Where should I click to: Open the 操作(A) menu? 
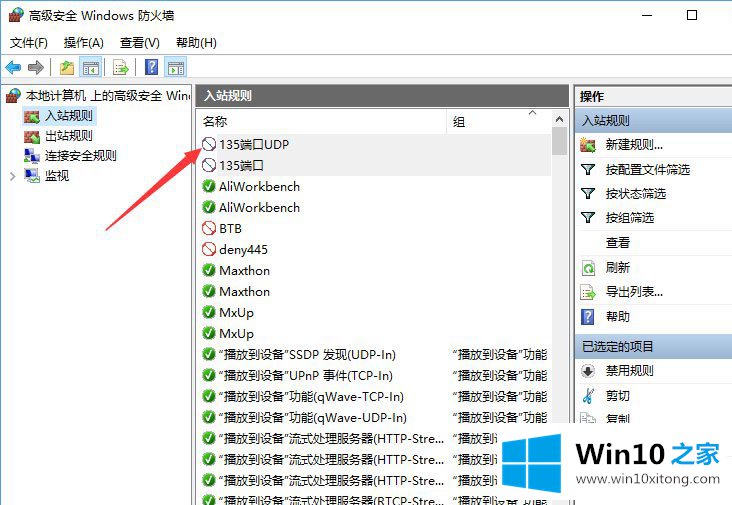click(83, 43)
